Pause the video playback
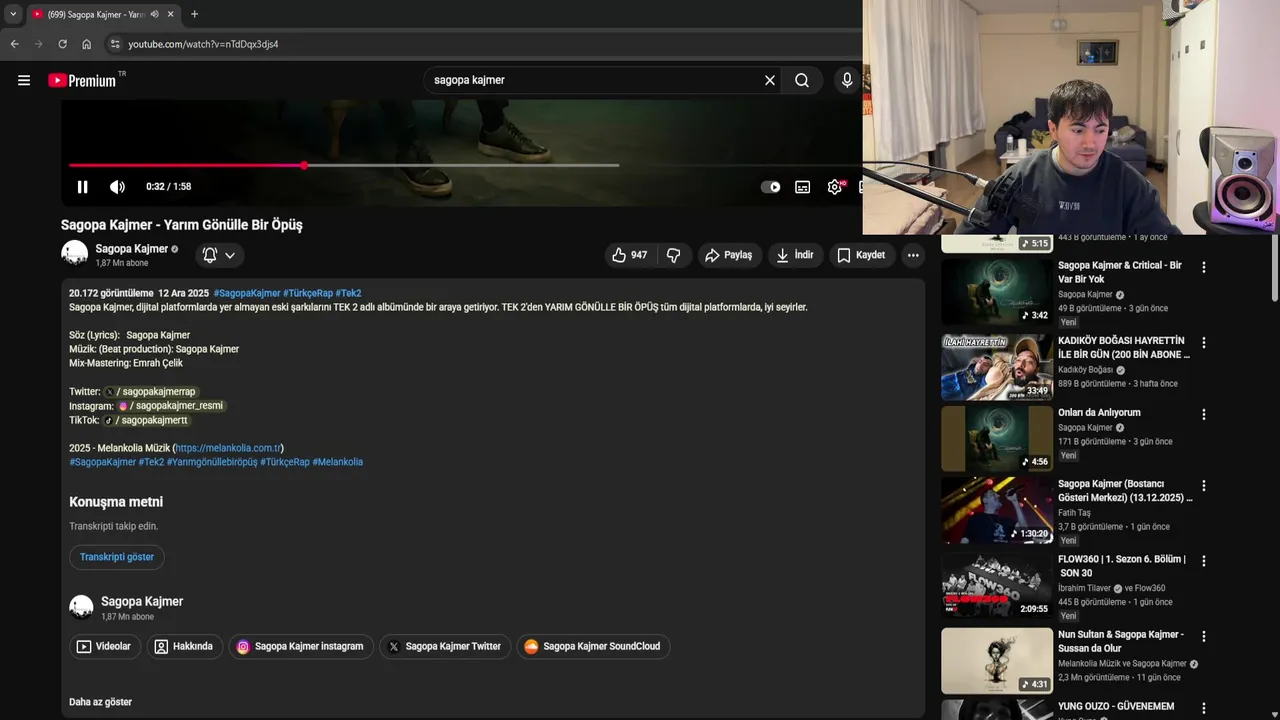 click(x=83, y=187)
